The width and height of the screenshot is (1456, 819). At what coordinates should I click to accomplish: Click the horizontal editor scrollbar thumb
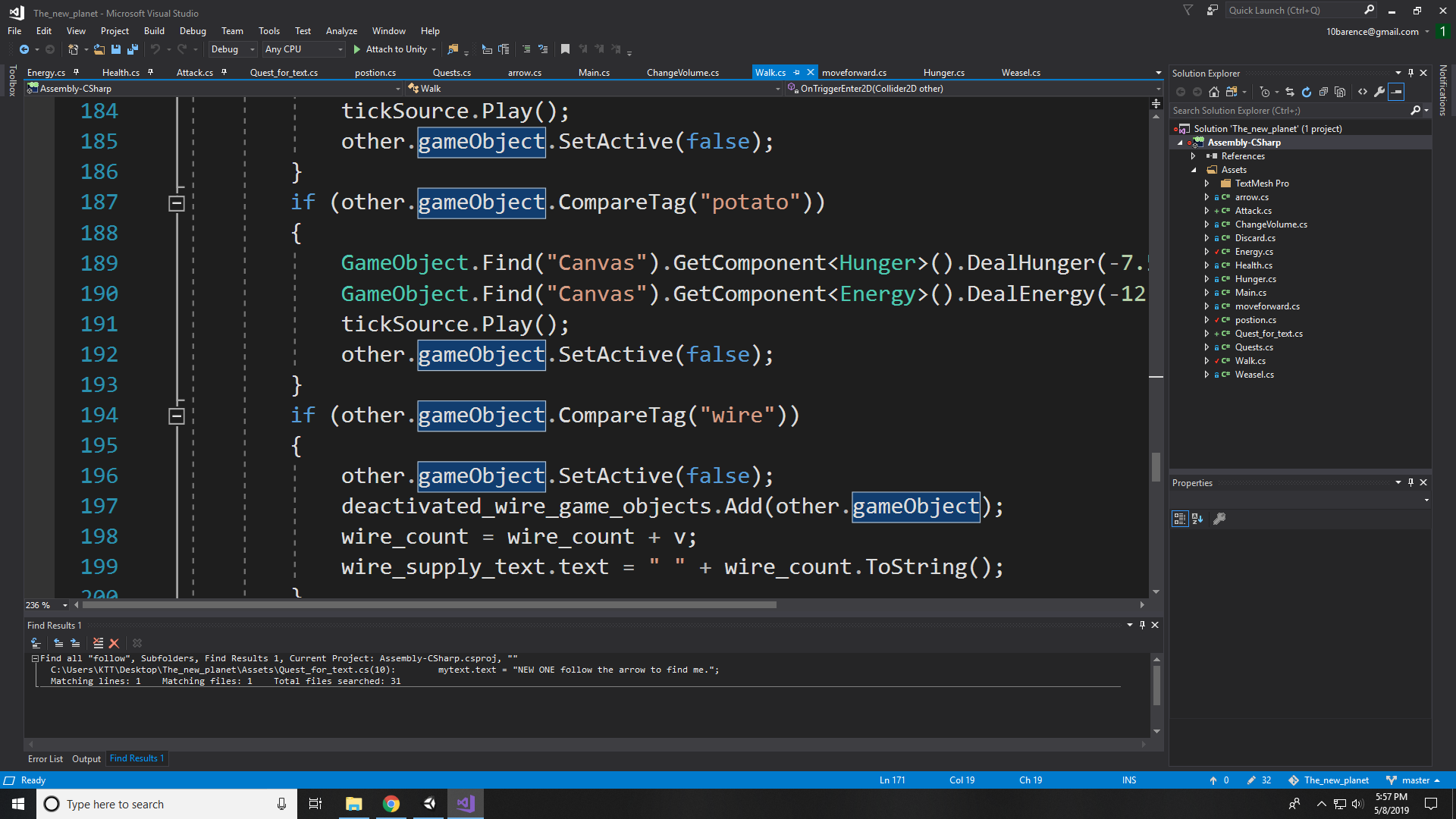pyautogui.click(x=429, y=605)
